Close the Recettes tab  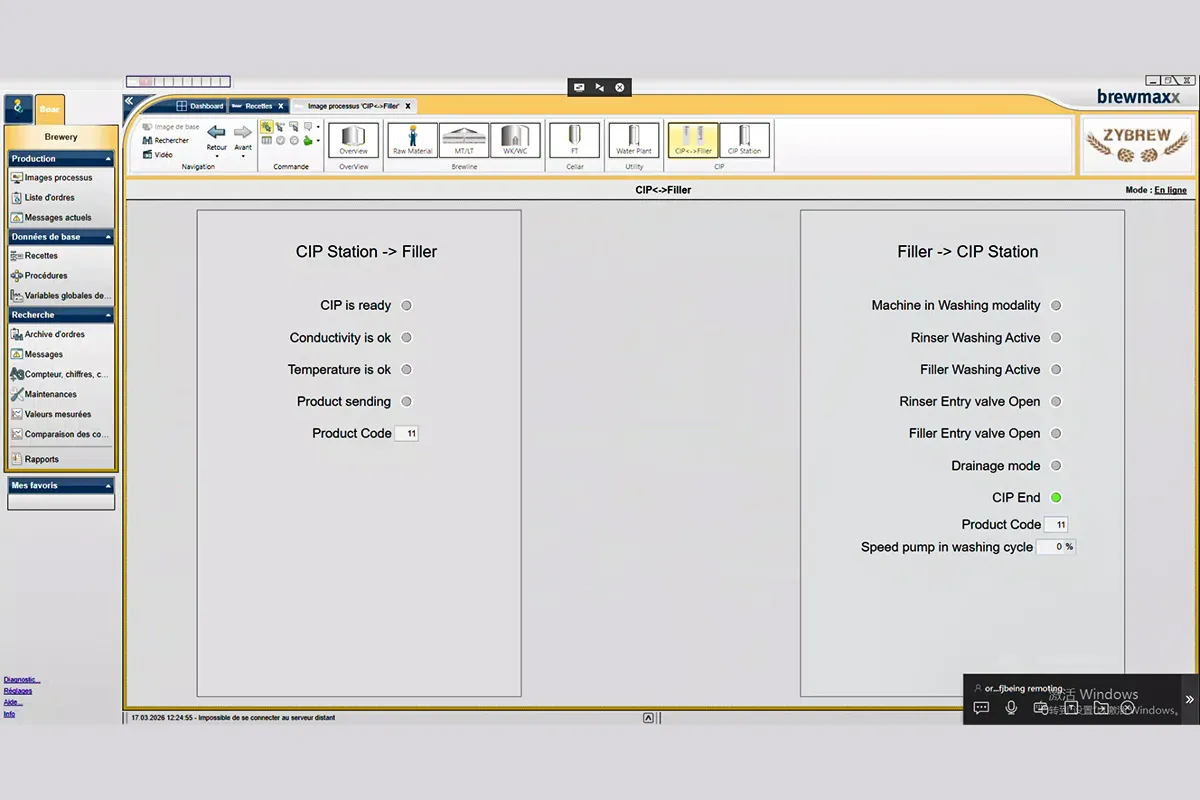pos(281,106)
